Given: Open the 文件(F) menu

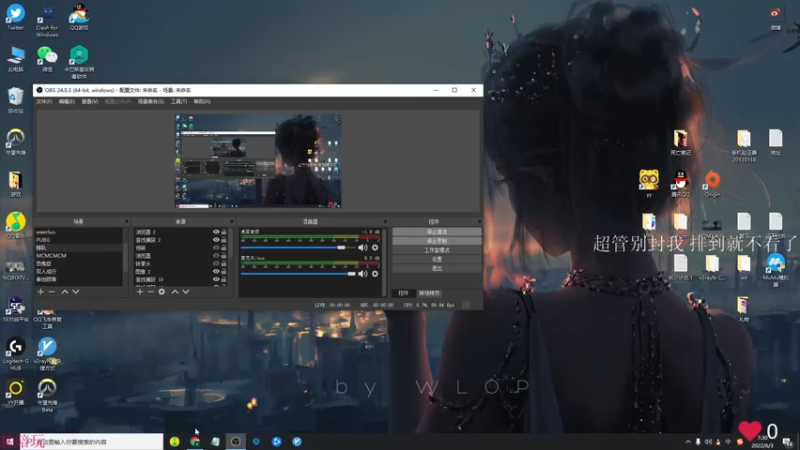Looking at the screenshot, I should point(44,102).
